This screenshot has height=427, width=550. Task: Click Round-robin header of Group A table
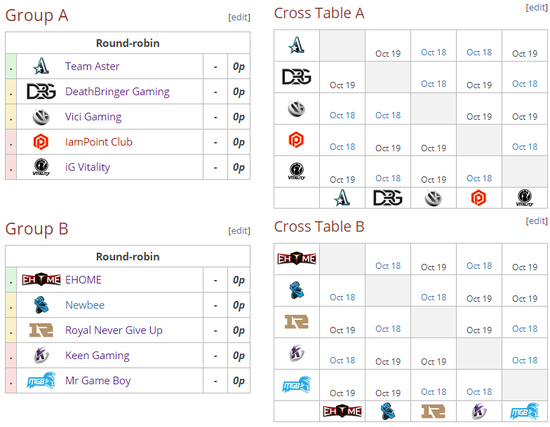click(x=128, y=43)
